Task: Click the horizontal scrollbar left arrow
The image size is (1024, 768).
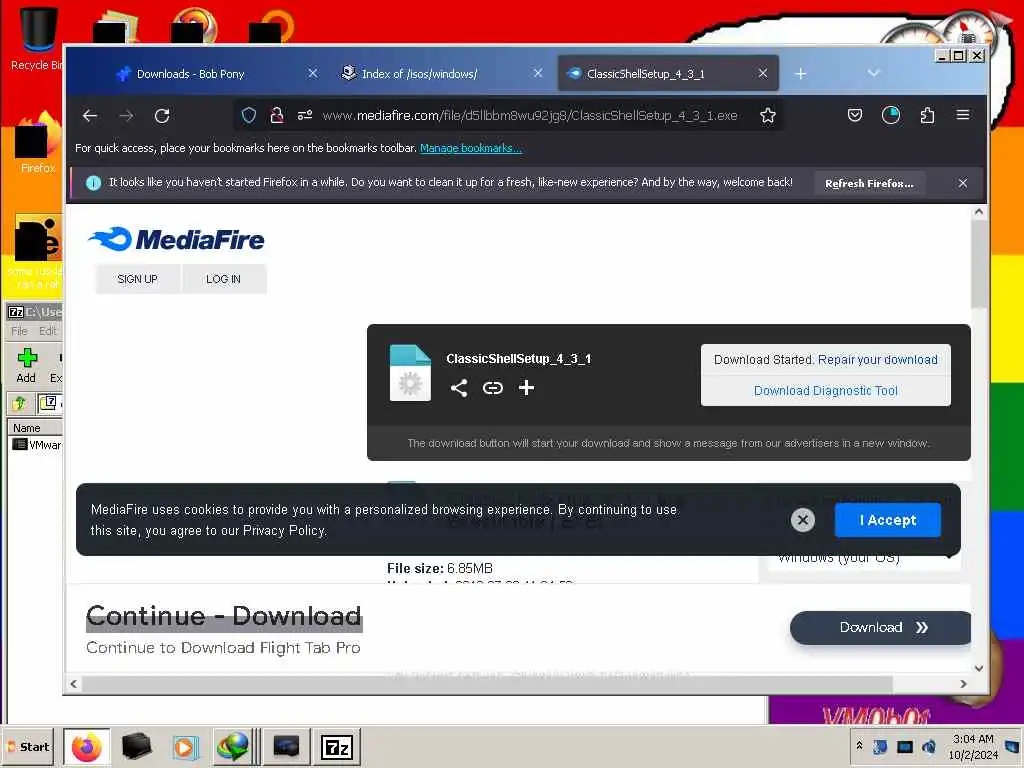Action: pos(74,684)
